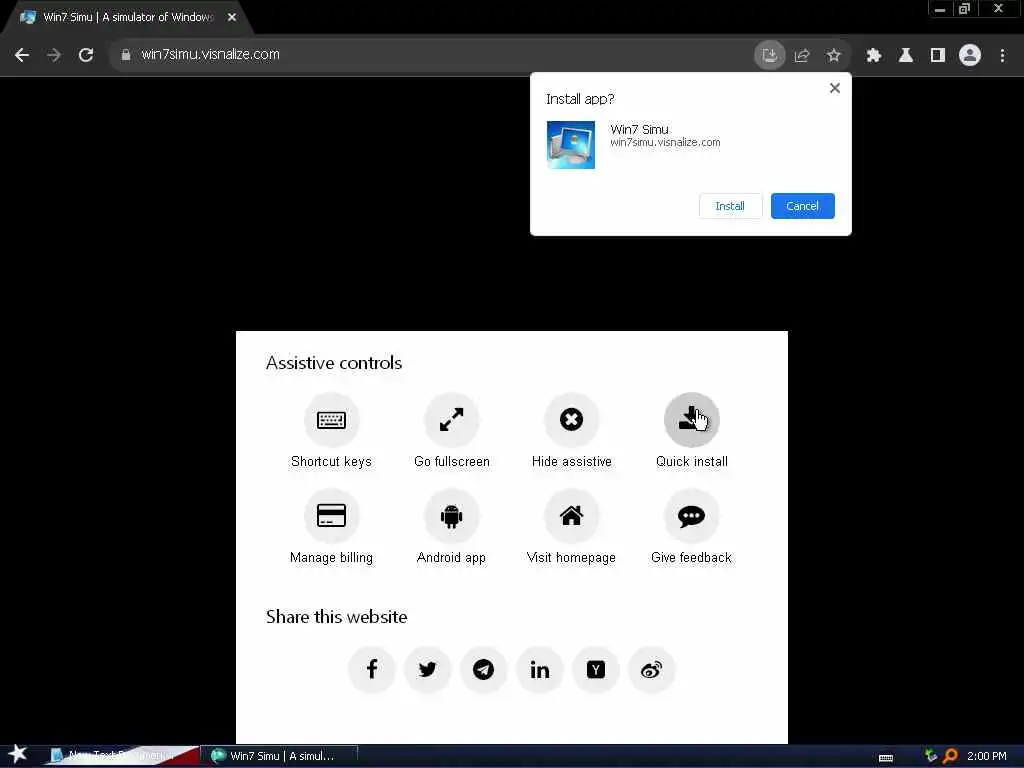Select the Hide assistive icon
The height and width of the screenshot is (768, 1024).
point(571,419)
